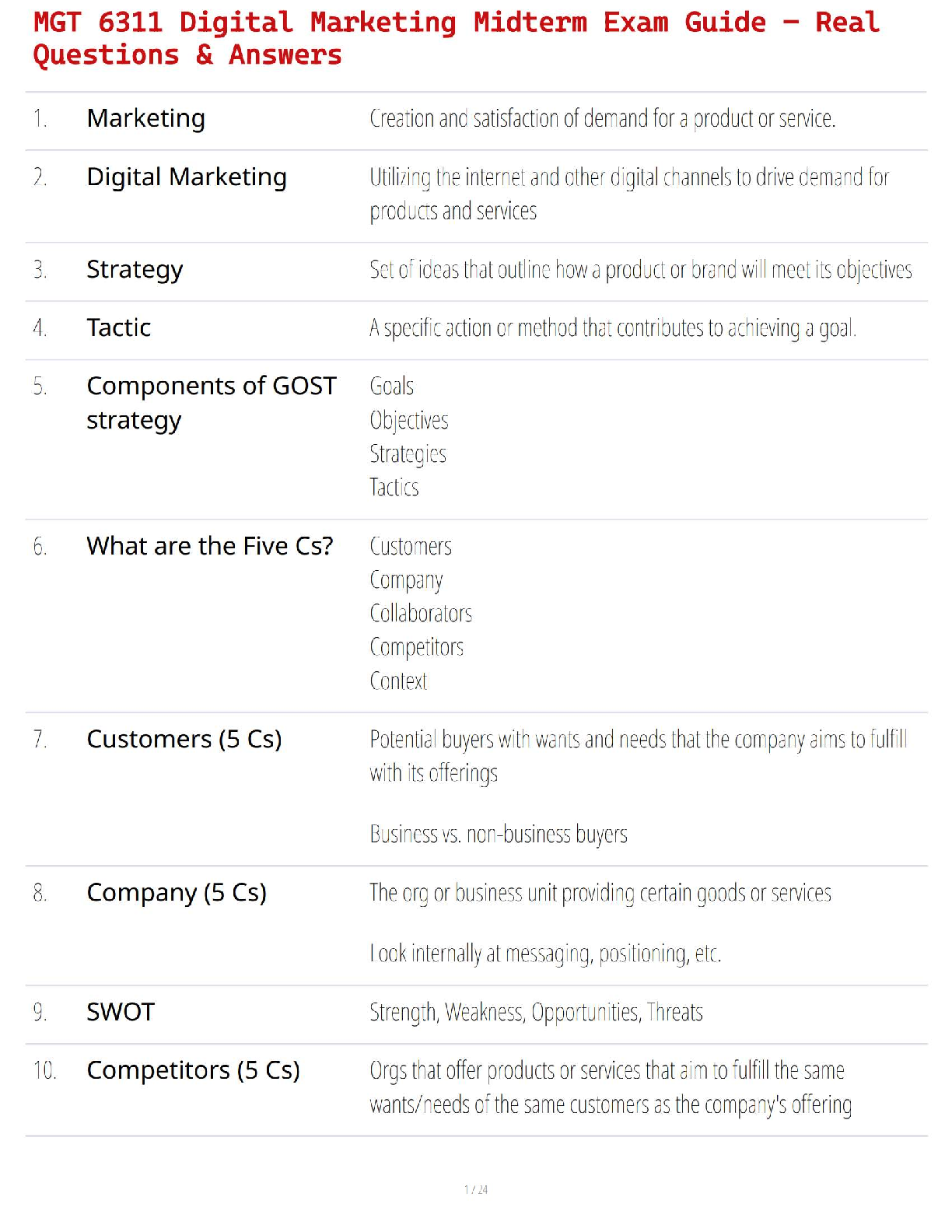Viewport: 952px width, 1232px height.
Task: Click the Tactic definition about achieving a goal
Action: 613,328
